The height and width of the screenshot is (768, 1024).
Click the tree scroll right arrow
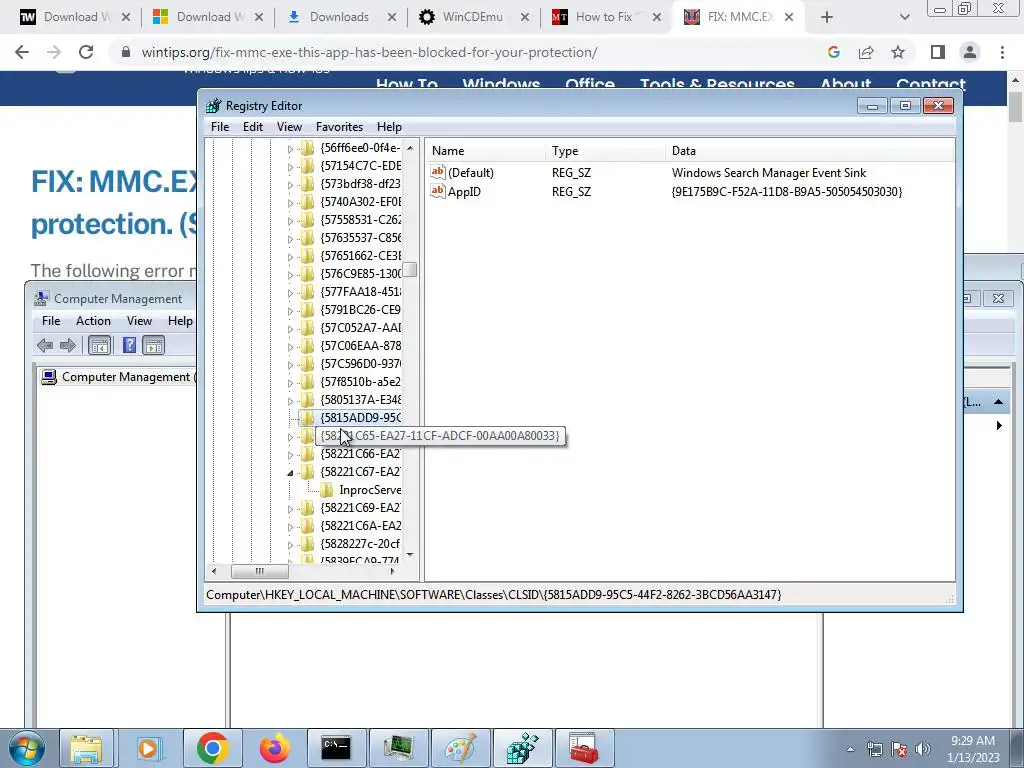tap(392, 571)
